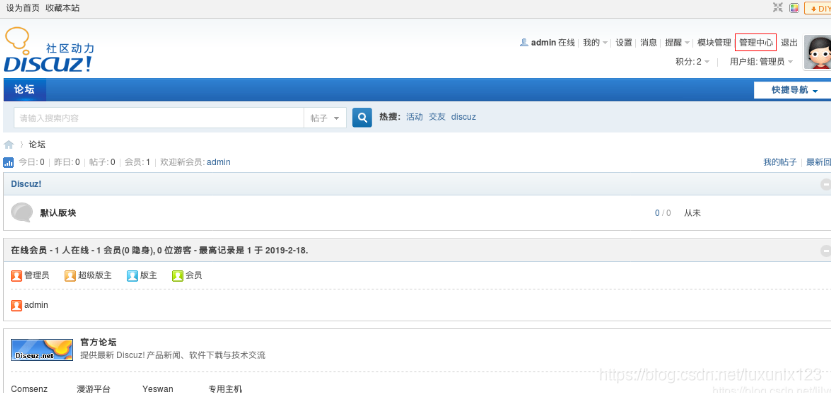Expand the 提醒 dropdown menu
Screen dimensions: 831x393
click(677, 42)
